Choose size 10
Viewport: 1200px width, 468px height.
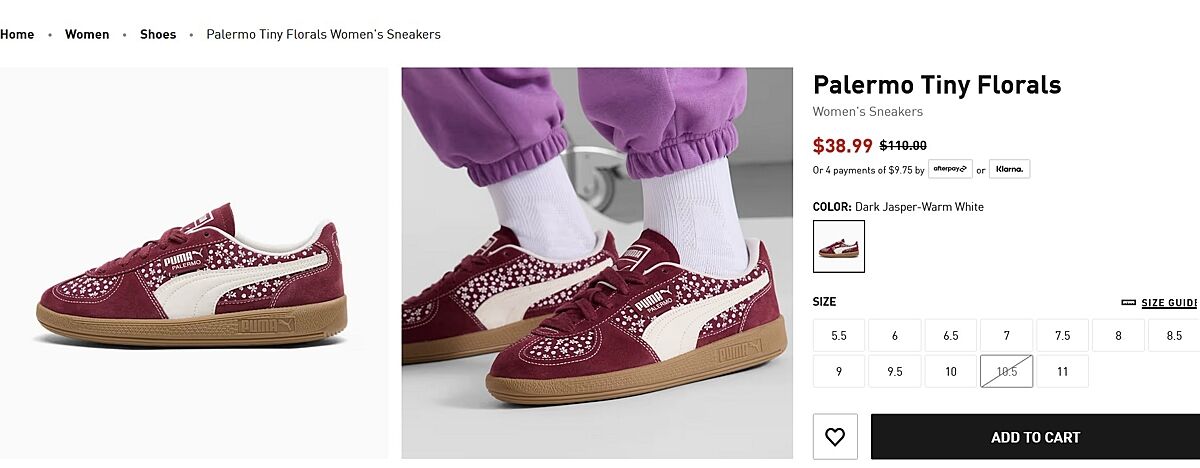(x=951, y=372)
